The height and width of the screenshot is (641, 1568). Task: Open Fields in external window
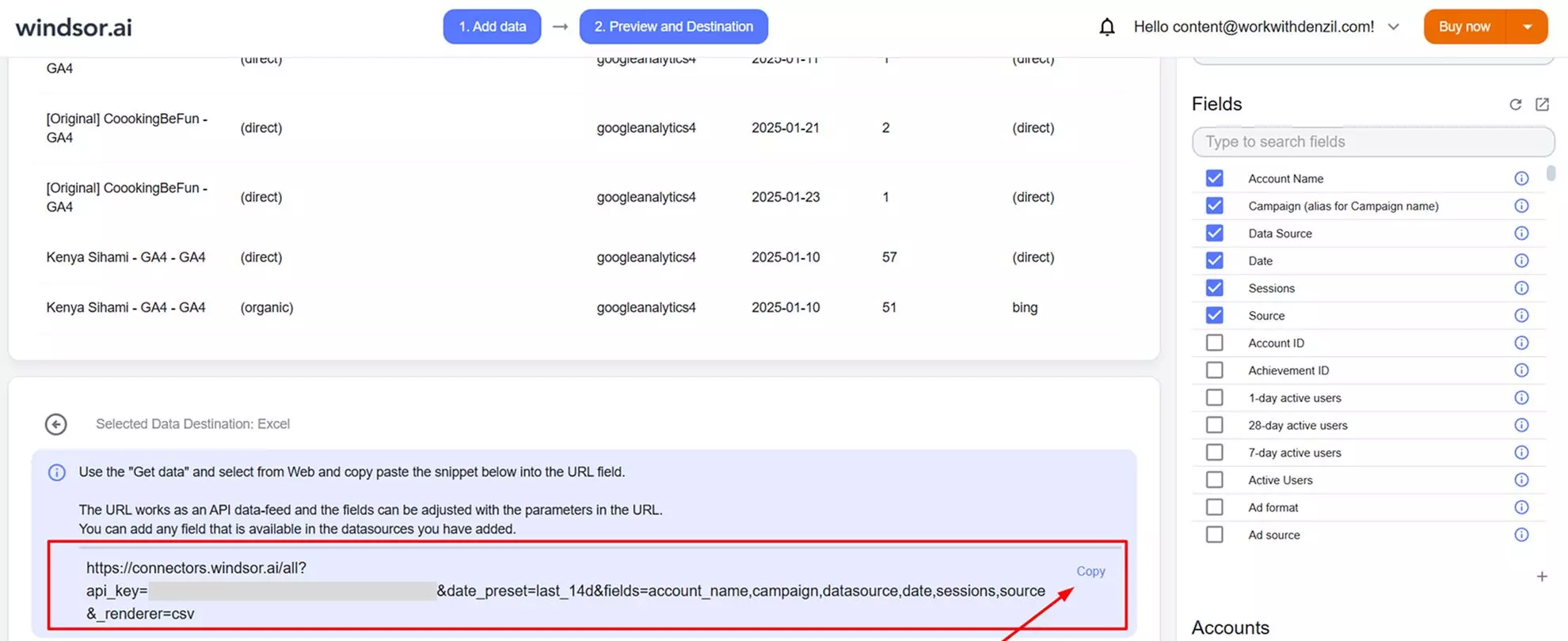pyautogui.click(x=1542, y=104)
